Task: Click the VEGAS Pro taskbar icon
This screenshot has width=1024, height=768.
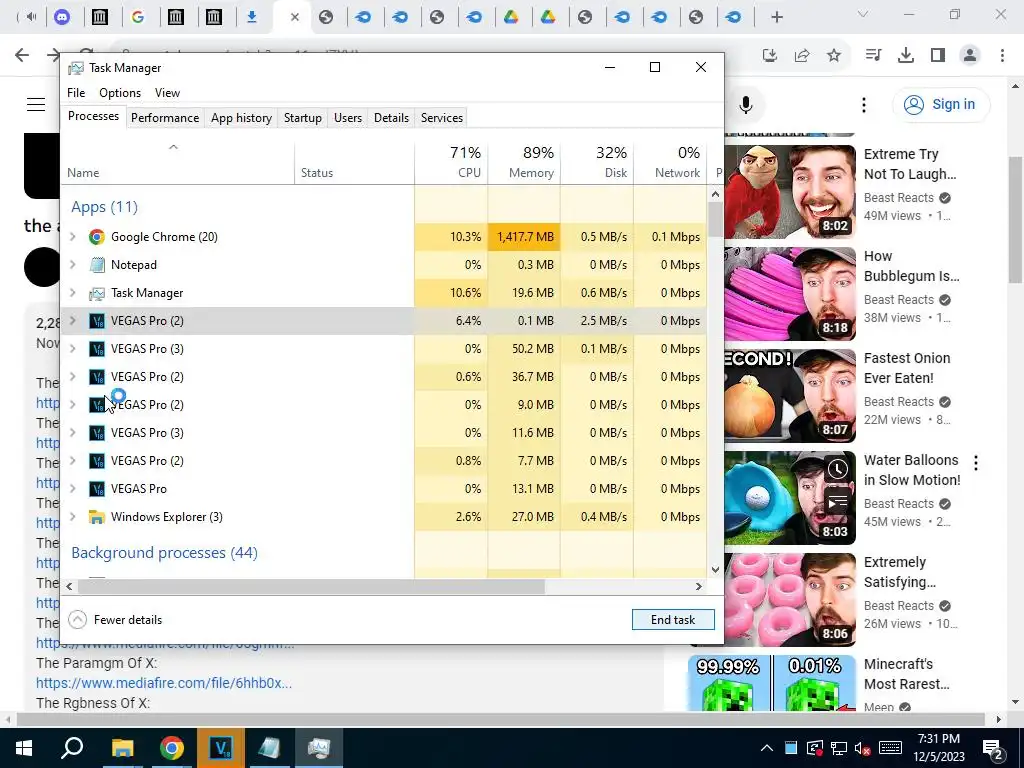Action: tap(221, 748)
